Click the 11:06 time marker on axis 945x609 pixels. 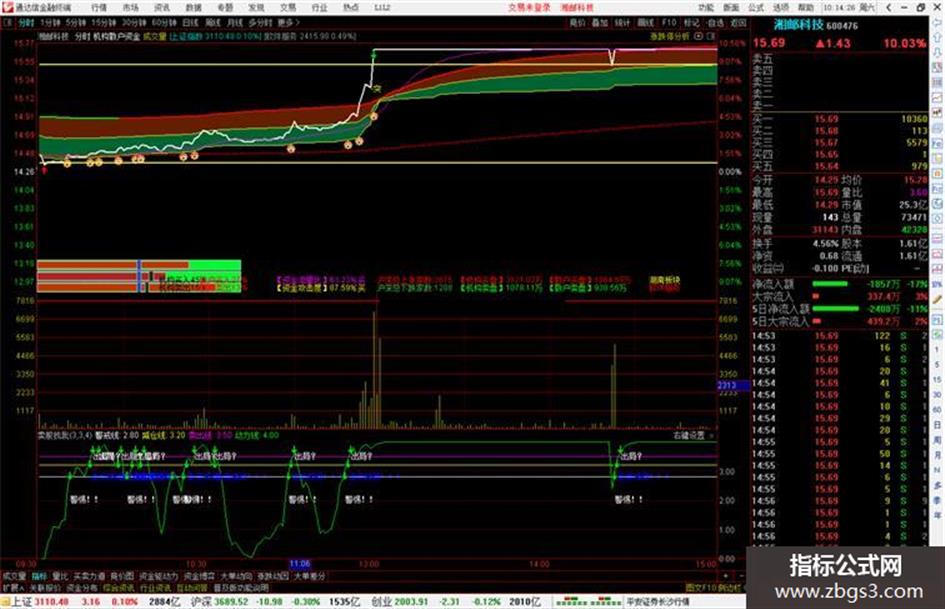[x=300, y=564]
